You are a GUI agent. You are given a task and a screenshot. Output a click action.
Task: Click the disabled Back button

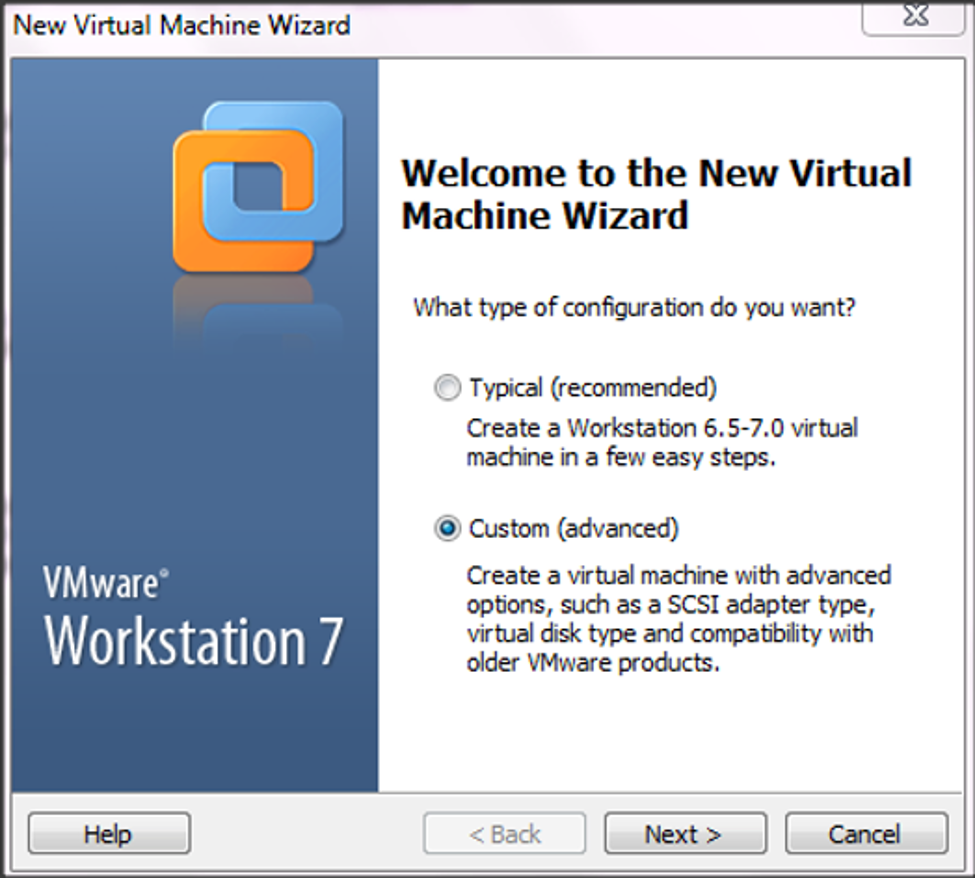pyautogui.click(x=504, y=833)
